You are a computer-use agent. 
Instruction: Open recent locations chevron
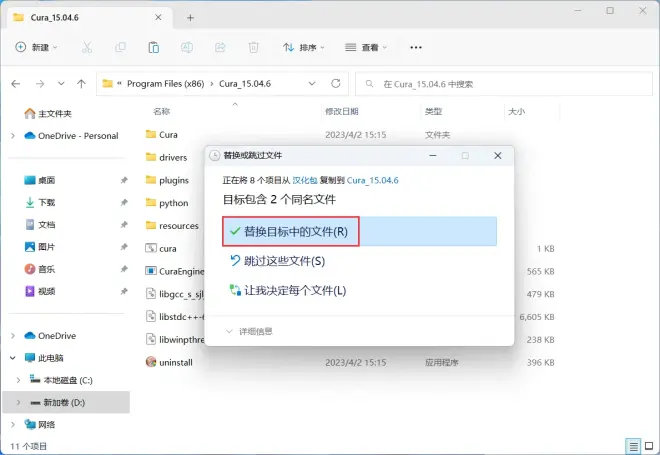(x=61, y=84)
